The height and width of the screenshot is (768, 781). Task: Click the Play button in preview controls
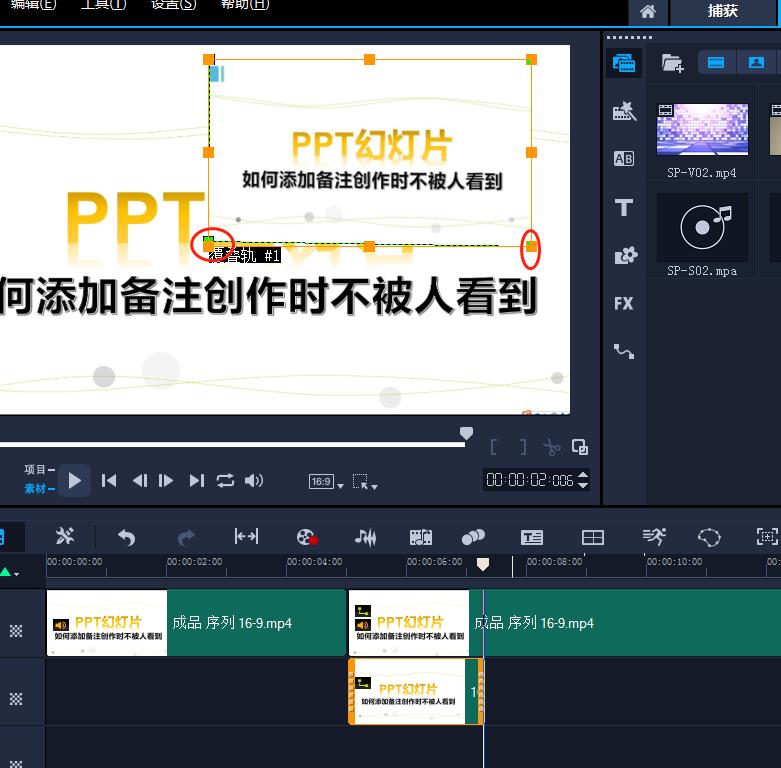75,481
